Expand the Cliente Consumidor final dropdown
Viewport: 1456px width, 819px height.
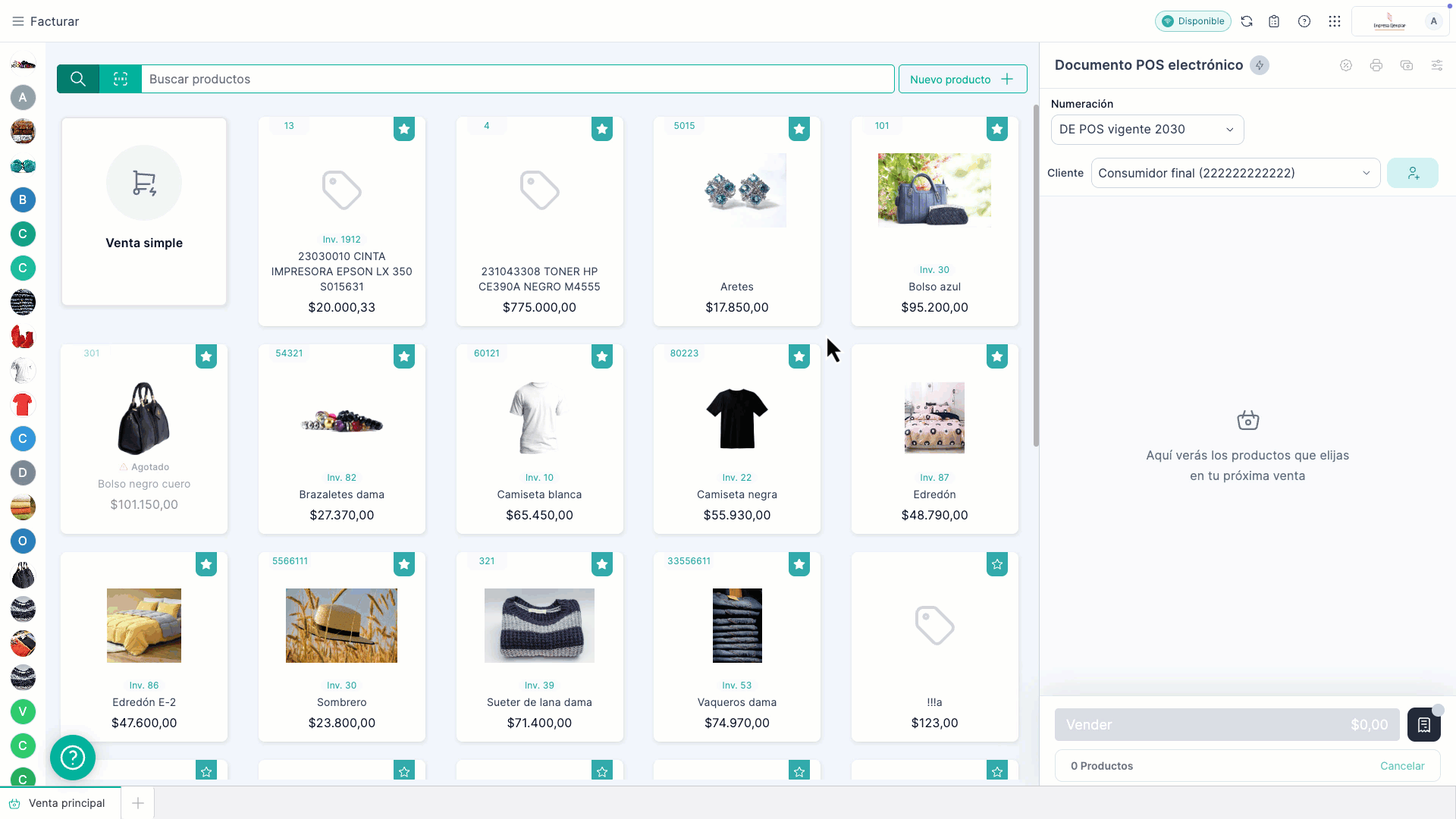tap(1235, 173)
